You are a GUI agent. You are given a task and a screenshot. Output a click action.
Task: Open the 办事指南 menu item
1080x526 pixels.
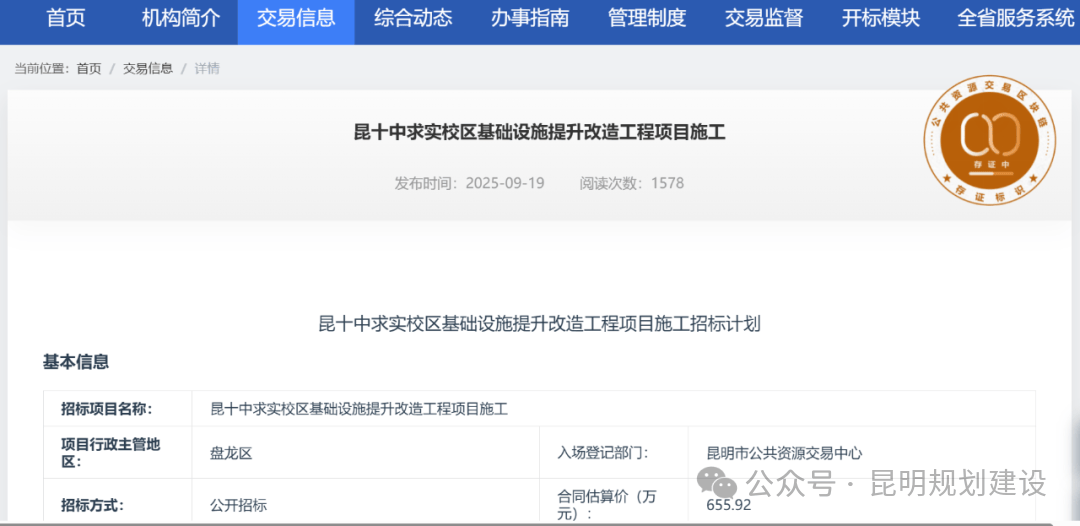[x=530, y=19]
